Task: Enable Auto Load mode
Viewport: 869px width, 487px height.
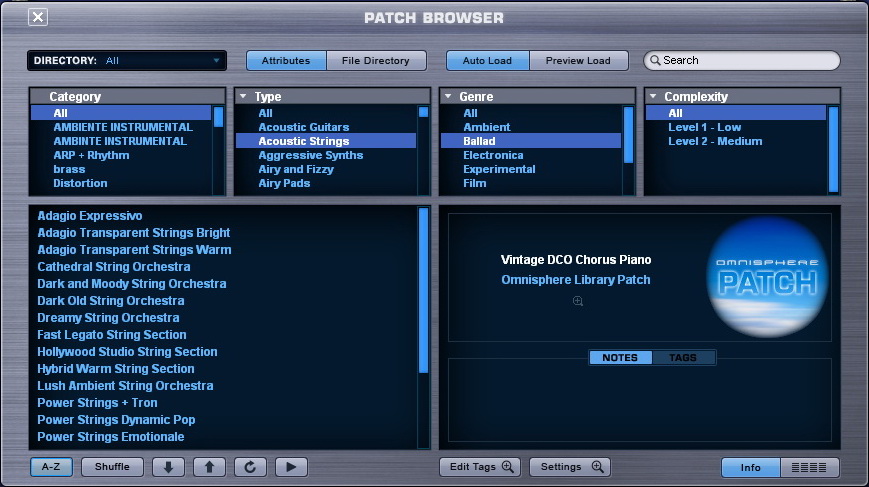Action: (x=487, y=60)
